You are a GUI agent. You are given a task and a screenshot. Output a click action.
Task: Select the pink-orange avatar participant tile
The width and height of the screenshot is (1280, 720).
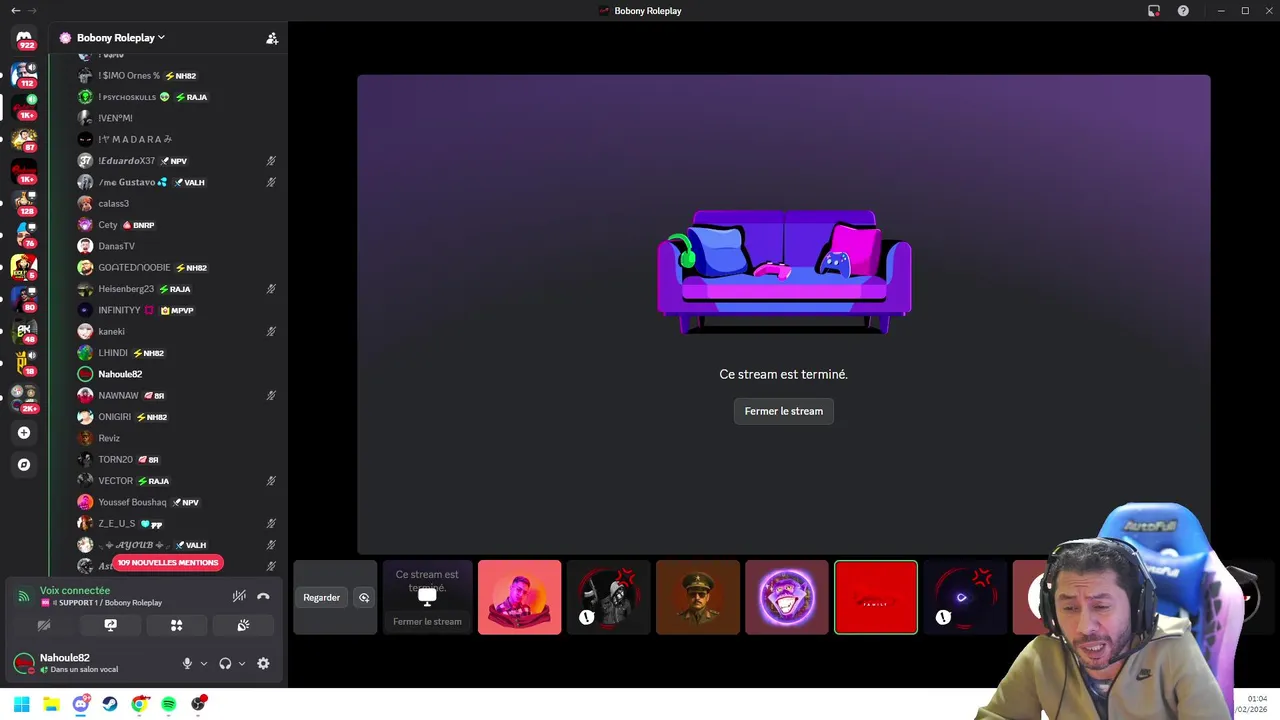point(519,597)
